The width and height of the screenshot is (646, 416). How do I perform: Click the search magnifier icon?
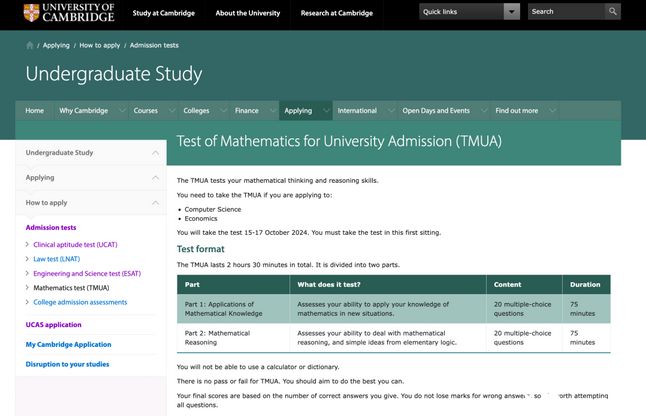613,12
